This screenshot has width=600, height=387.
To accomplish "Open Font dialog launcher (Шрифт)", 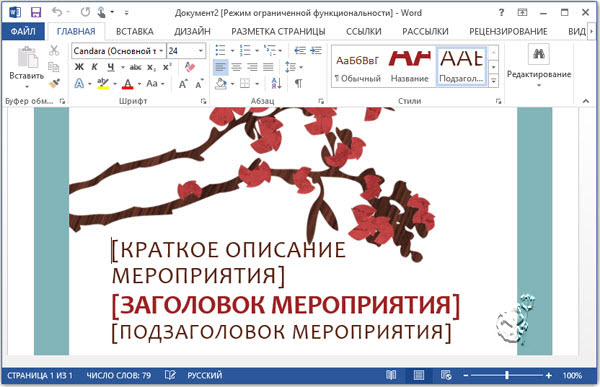I will (204, 101).
